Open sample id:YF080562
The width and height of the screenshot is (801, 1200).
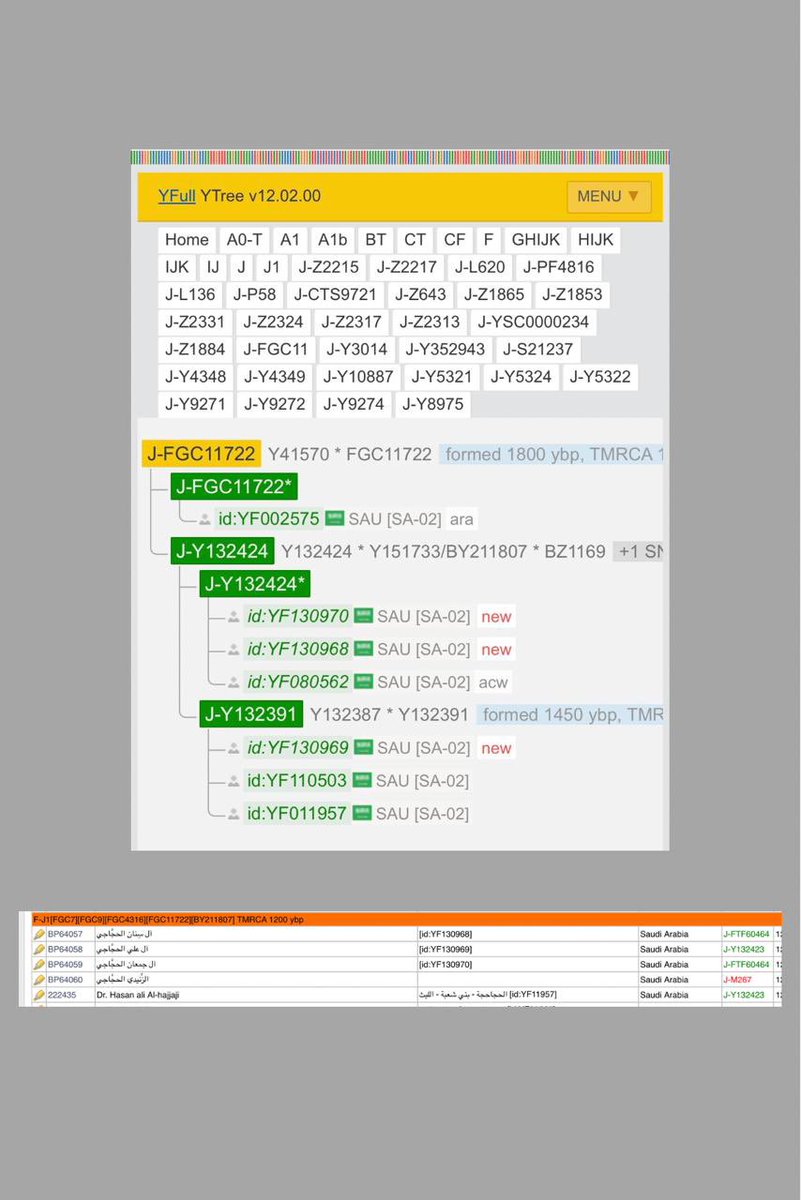(x=297, y=682)
